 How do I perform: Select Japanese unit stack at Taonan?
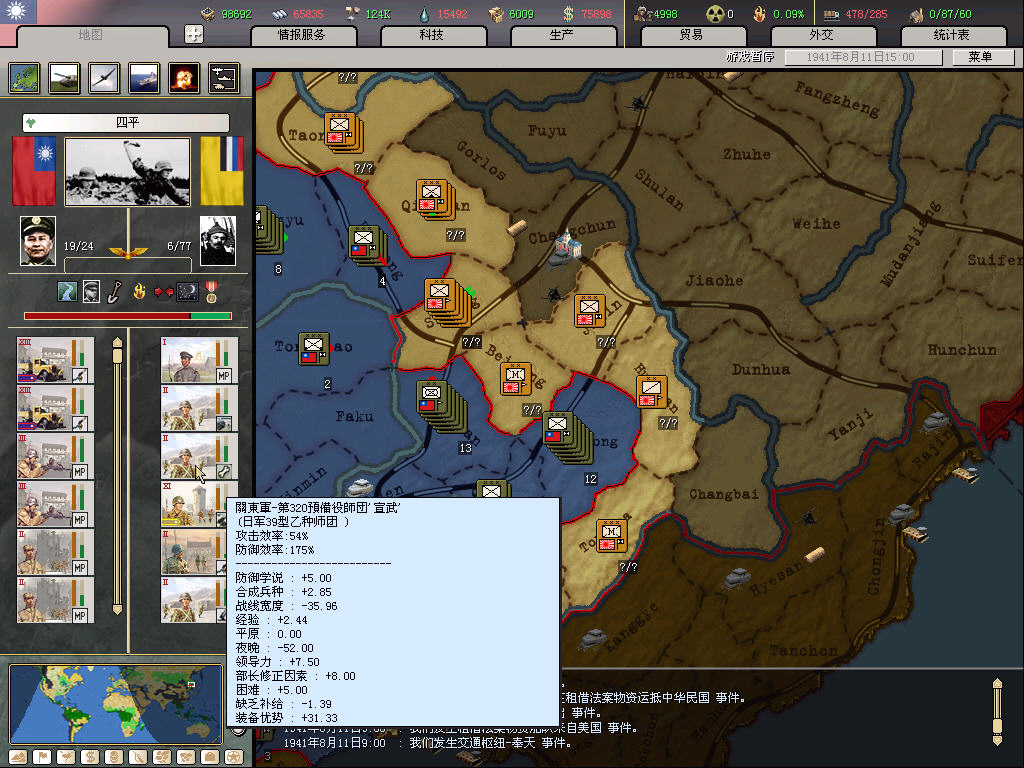pos(344,133)
